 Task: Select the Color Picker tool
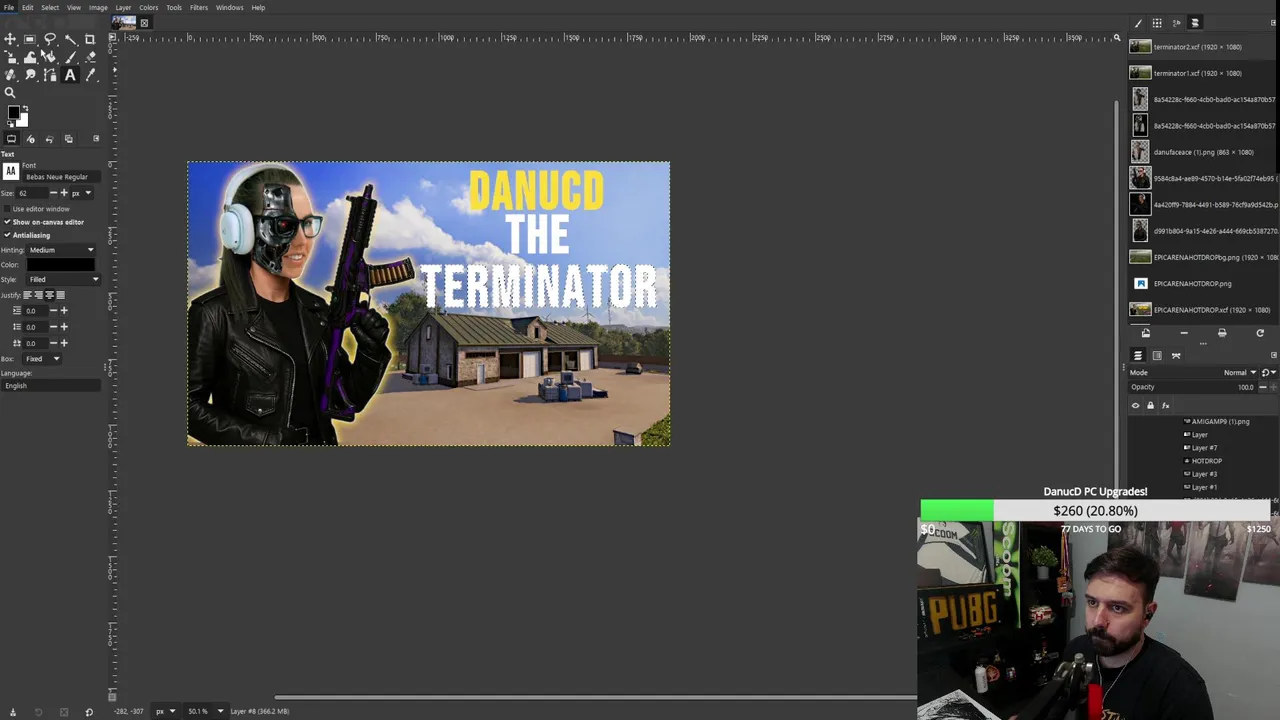coord(90,75)
